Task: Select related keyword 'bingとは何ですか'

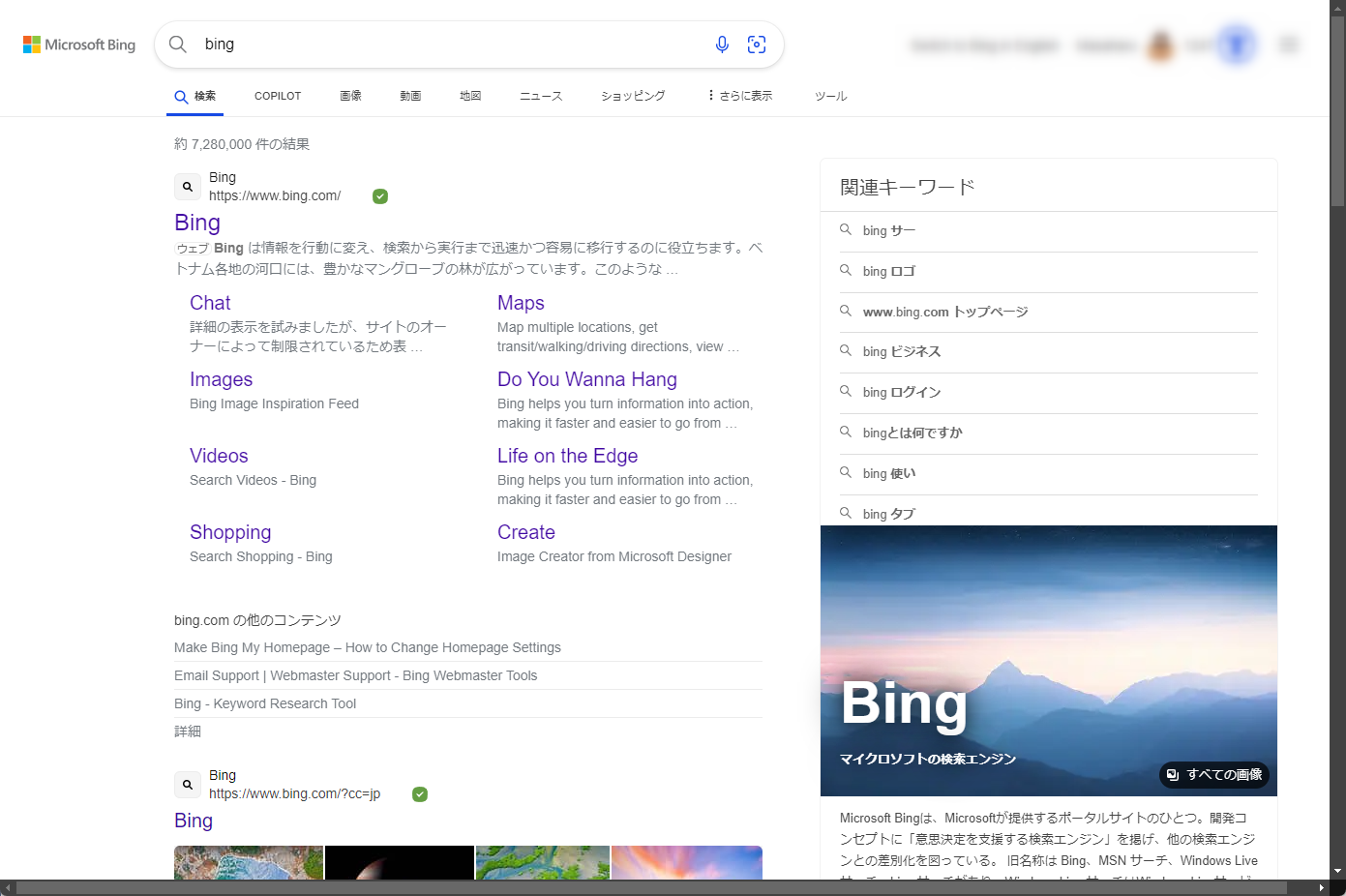Action: (x=912, y=433)
